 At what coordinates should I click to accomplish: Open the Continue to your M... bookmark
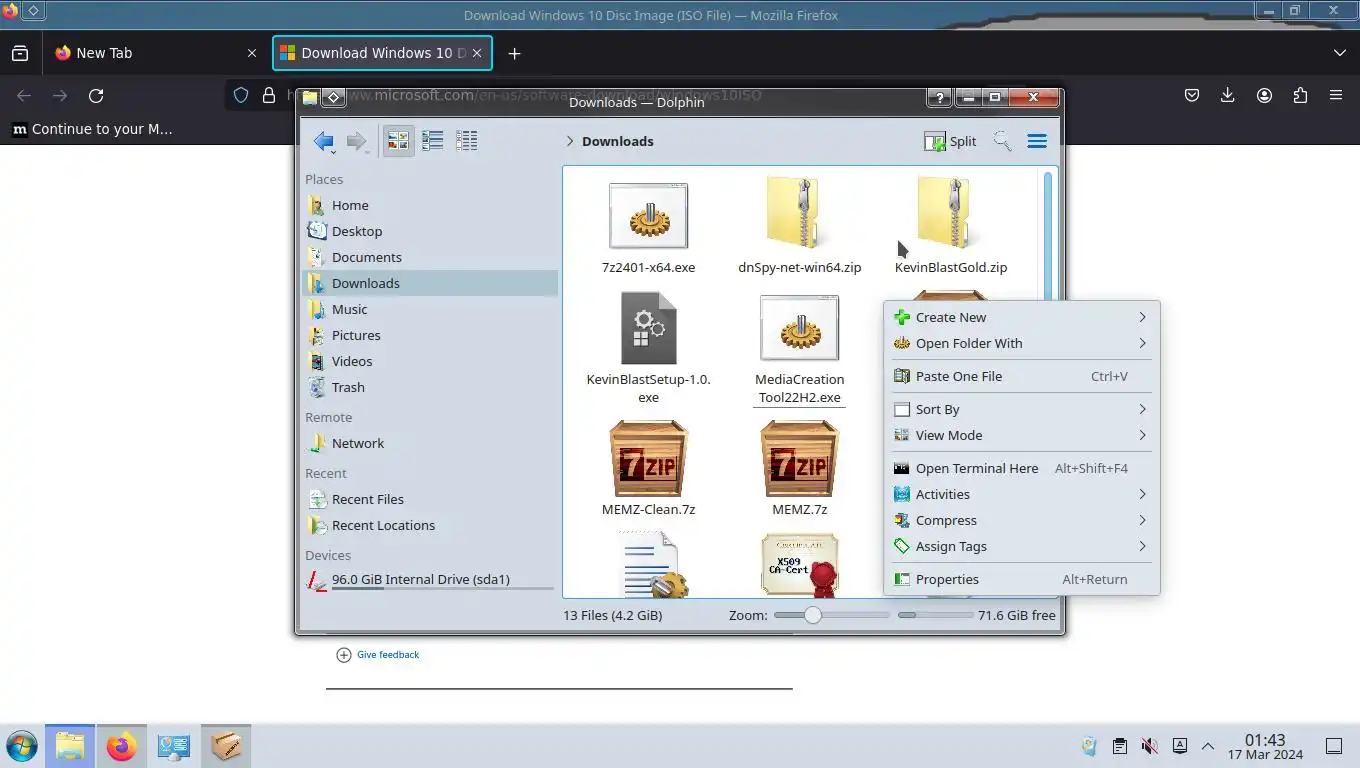92,129
